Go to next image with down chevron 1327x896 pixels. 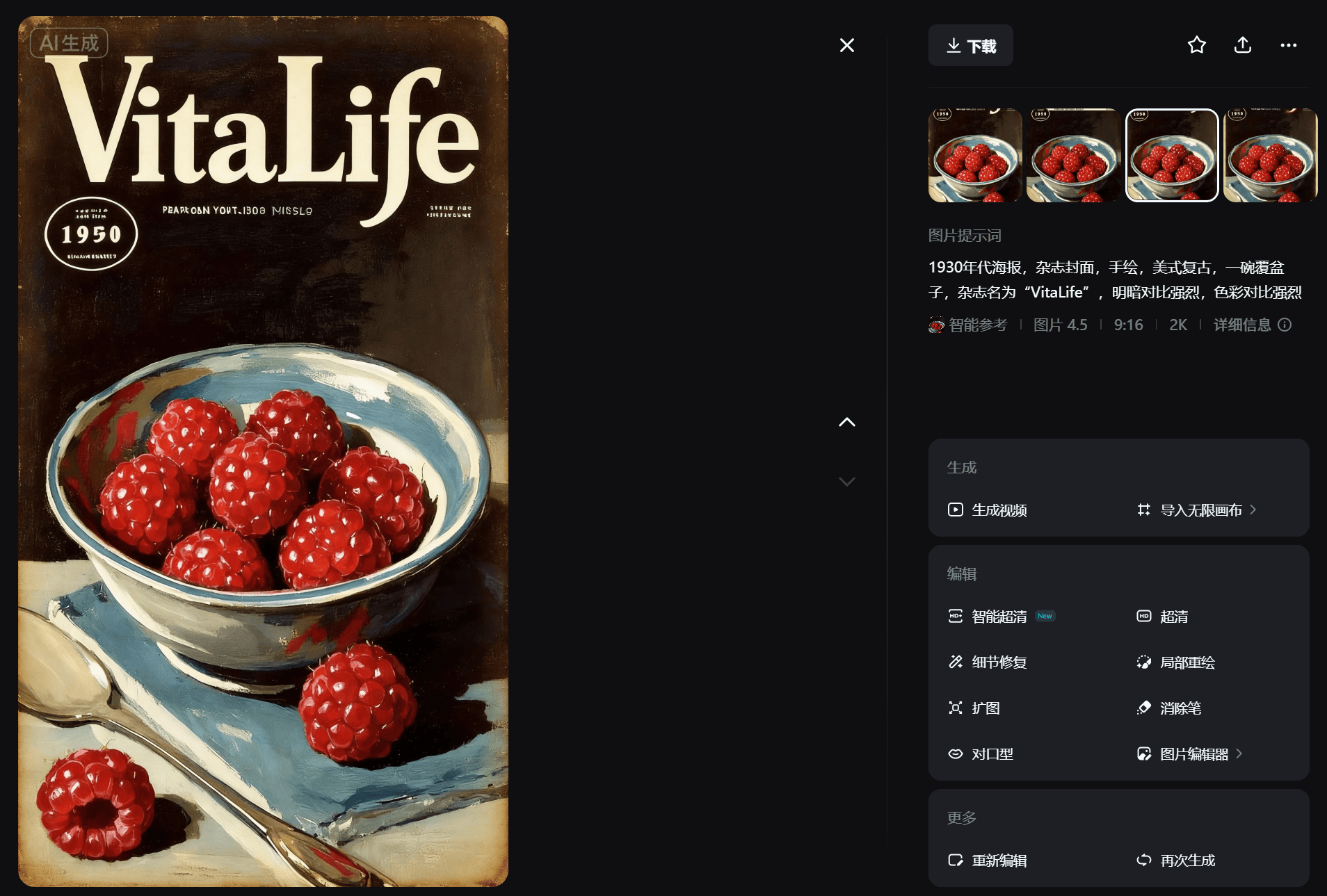[x=846, y=481]
